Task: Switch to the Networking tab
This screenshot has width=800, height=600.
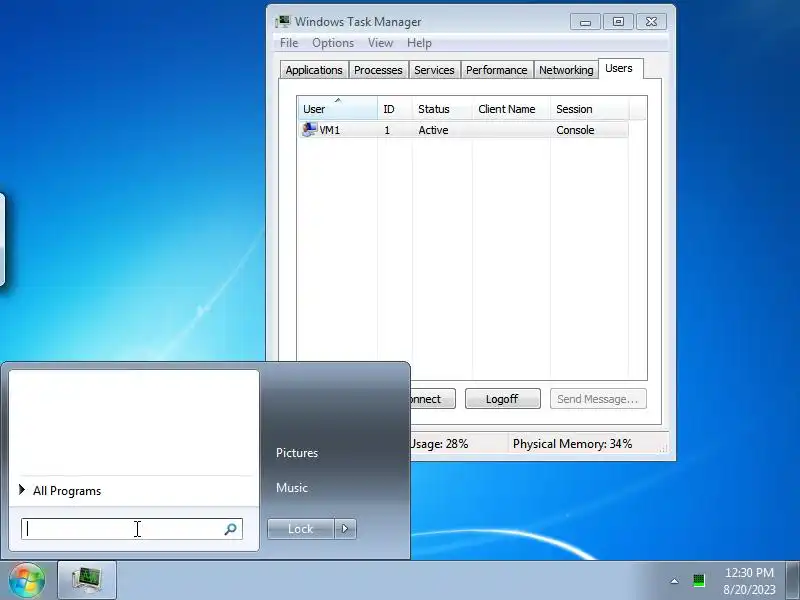Action: 566,70
